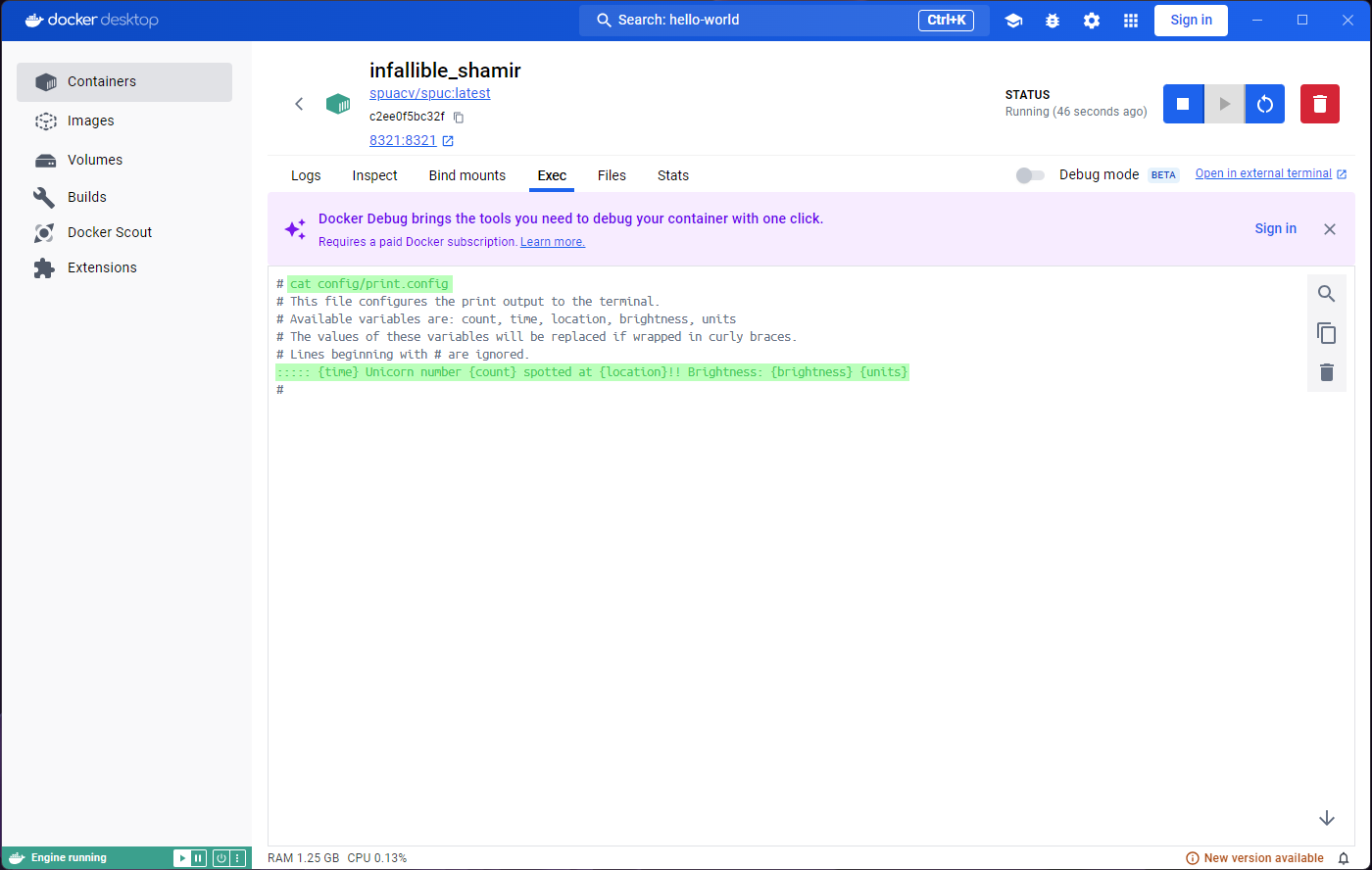
Task: Restart the container
Action: point(1265,104)
